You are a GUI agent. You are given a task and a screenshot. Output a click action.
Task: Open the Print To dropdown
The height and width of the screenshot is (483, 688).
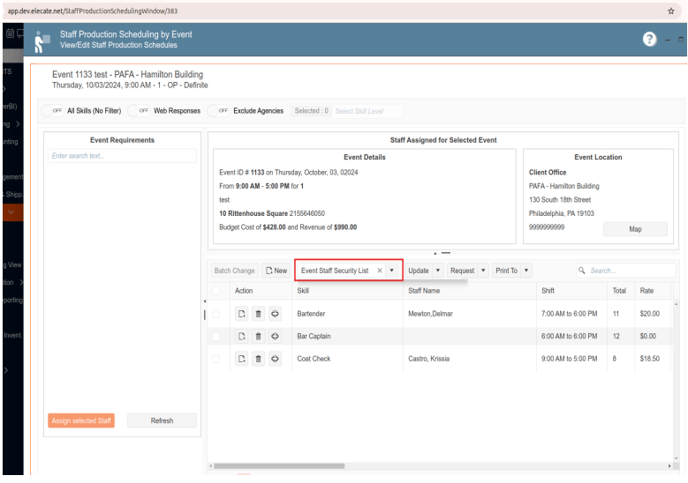pos(526,271)
